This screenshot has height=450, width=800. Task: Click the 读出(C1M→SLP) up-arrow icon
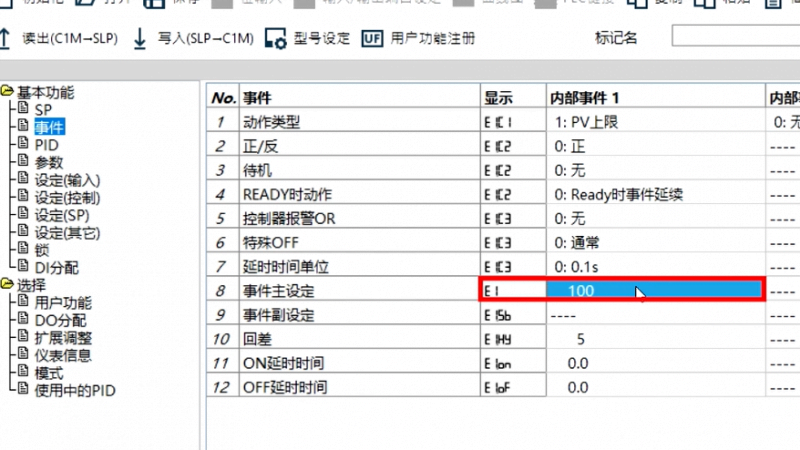pyautogui.click(x=8, y=39)
